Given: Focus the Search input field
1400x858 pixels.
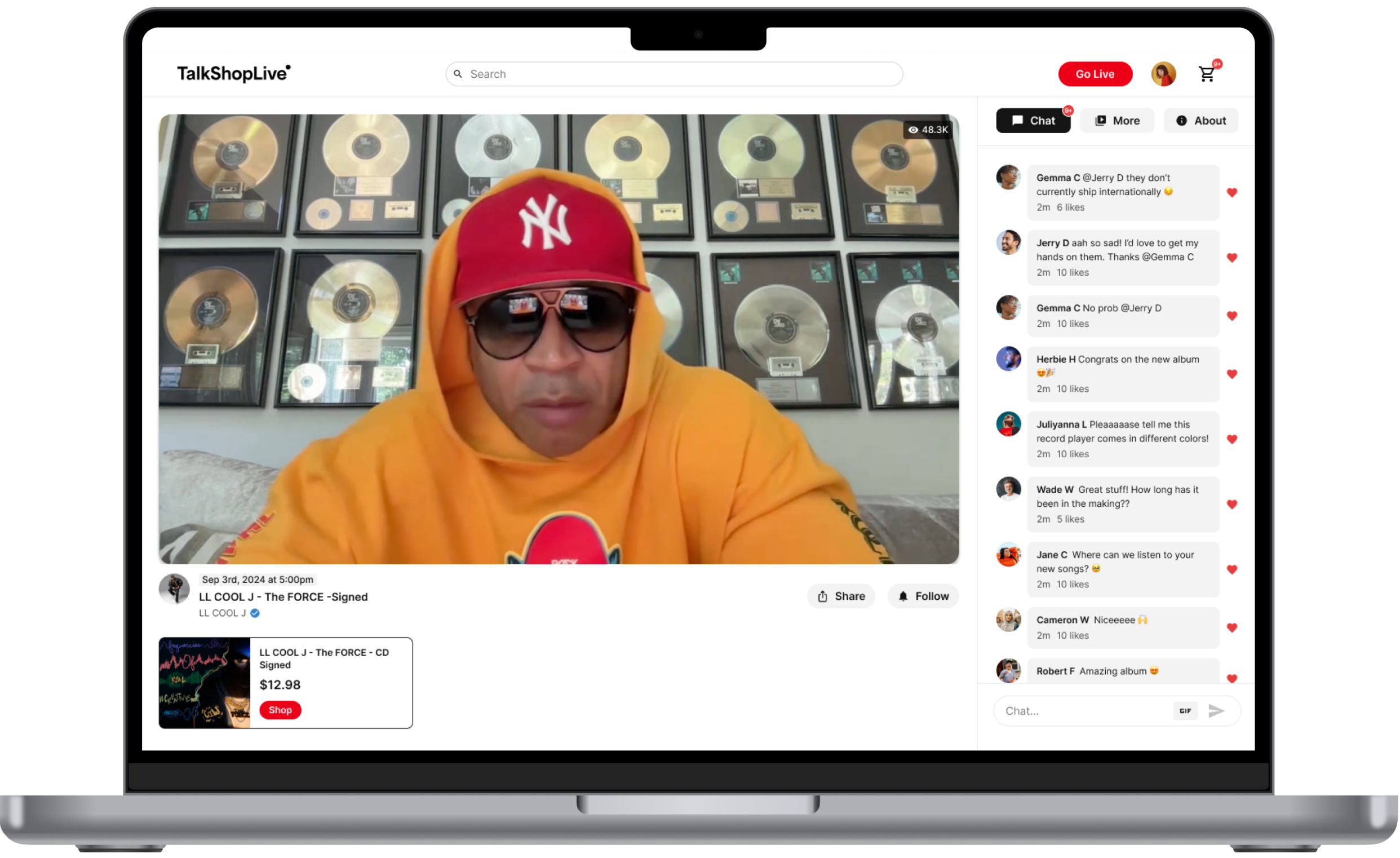Looking at the screenshot, I should [675, 74].
